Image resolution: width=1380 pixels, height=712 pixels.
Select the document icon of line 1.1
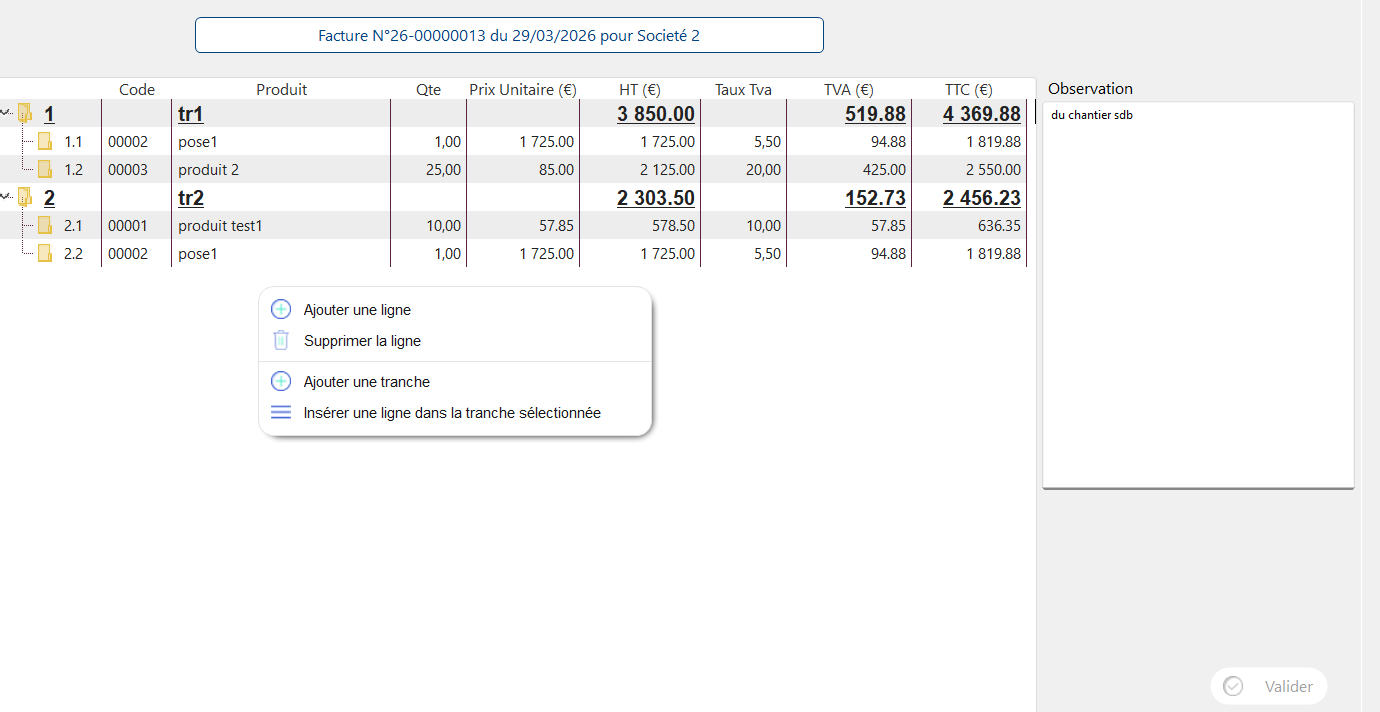45,141
